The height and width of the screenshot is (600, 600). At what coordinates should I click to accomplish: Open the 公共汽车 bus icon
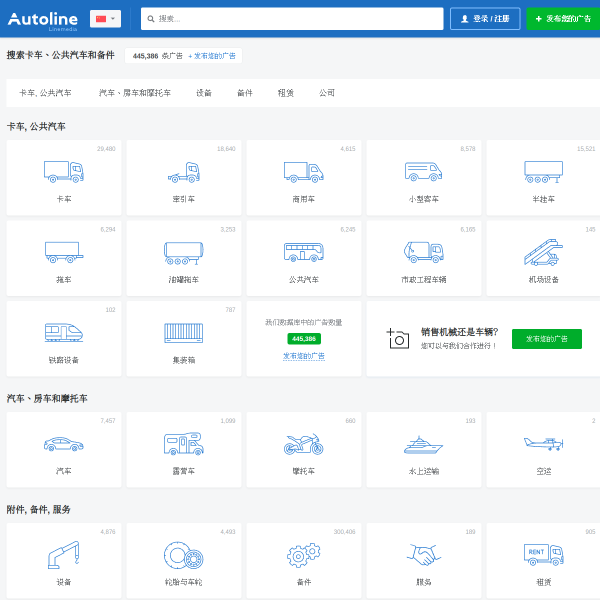[303, 252]
